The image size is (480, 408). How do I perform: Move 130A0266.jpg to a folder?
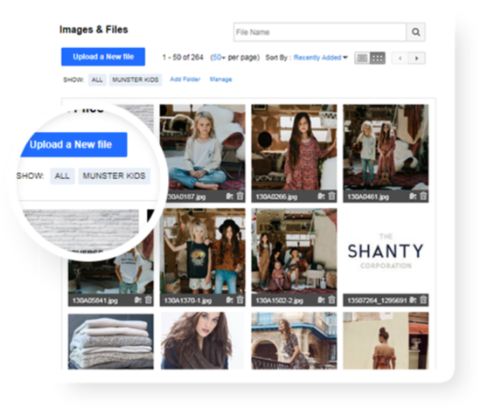point(321,196)
